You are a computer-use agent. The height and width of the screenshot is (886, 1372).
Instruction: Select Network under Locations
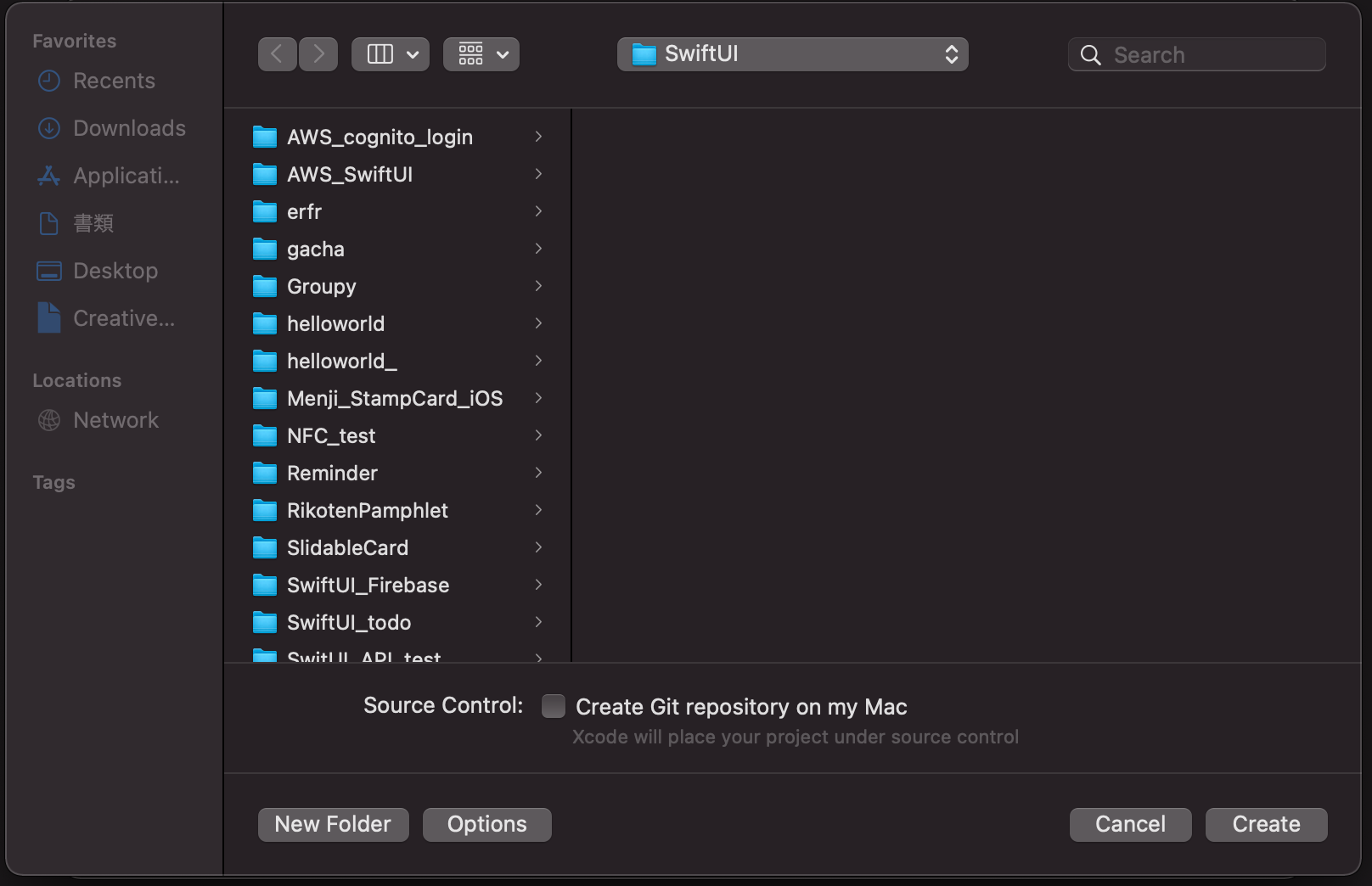pos(115,420)
